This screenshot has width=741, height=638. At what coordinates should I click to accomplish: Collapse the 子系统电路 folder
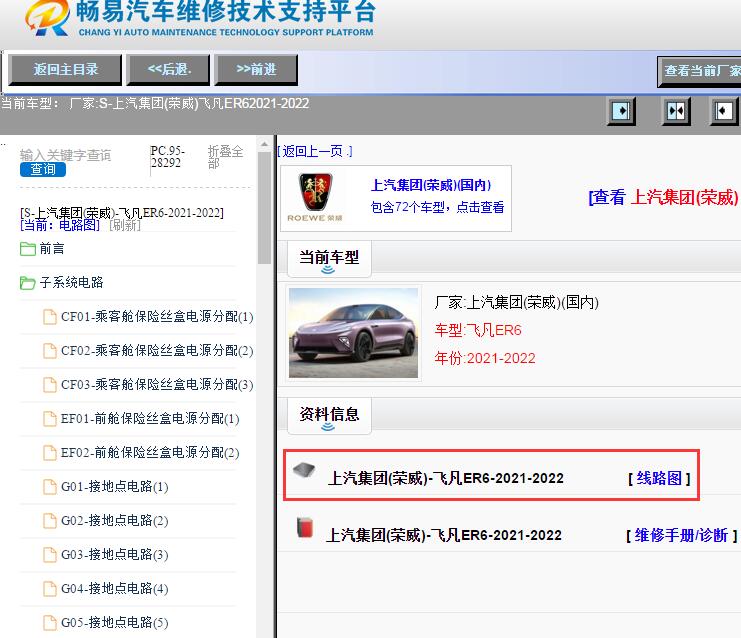click(71, 282)
